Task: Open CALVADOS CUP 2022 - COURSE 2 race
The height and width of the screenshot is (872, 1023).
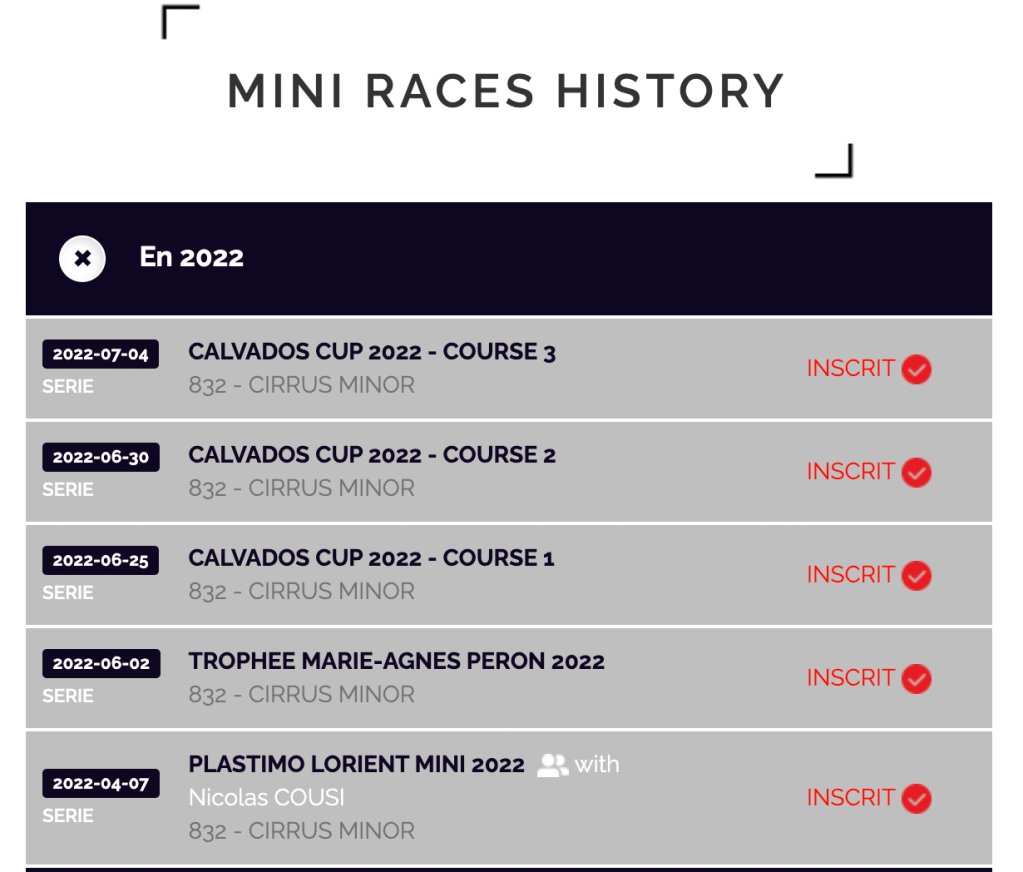Action: [x=371, y=455]
